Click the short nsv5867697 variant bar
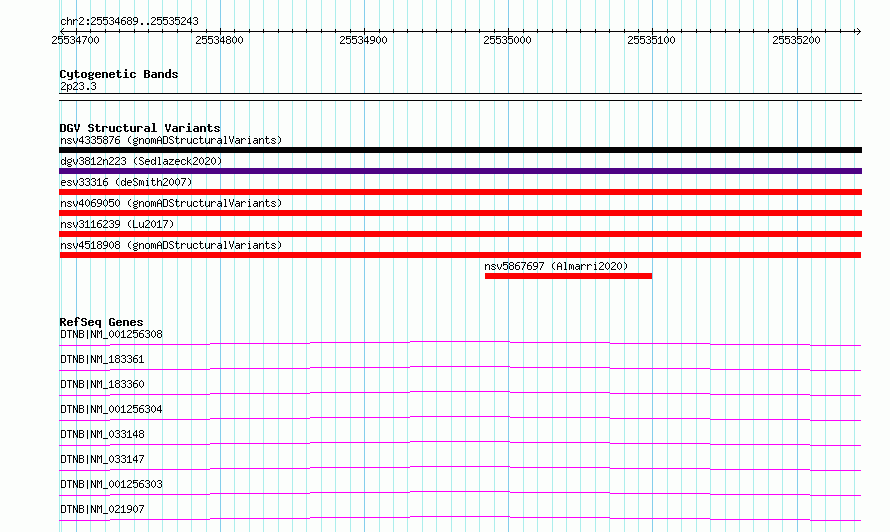Viewport: 890px width, 532px height. pos(568,276)
